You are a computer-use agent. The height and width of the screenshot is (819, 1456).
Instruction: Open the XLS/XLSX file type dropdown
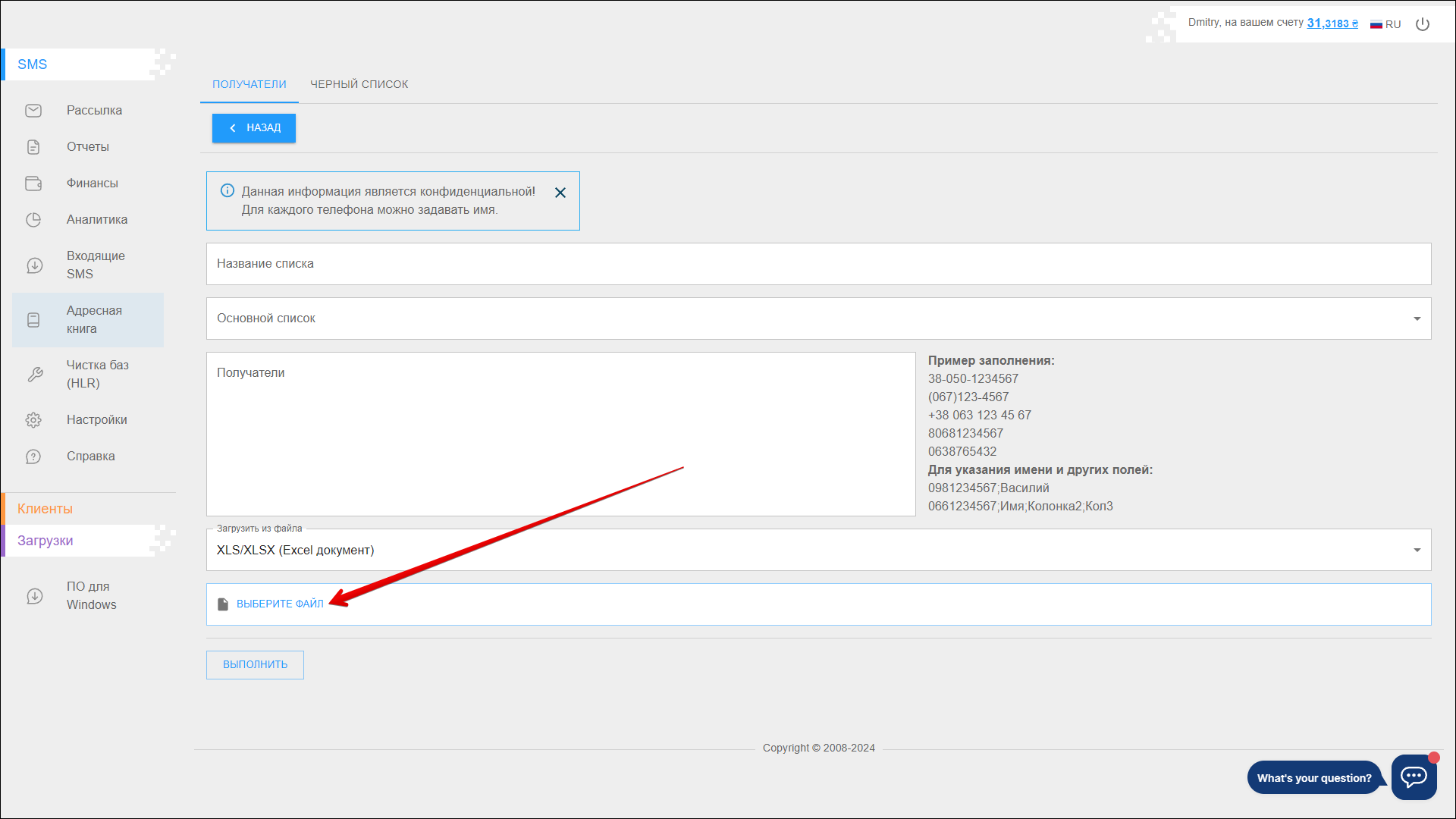[1417, 551]
